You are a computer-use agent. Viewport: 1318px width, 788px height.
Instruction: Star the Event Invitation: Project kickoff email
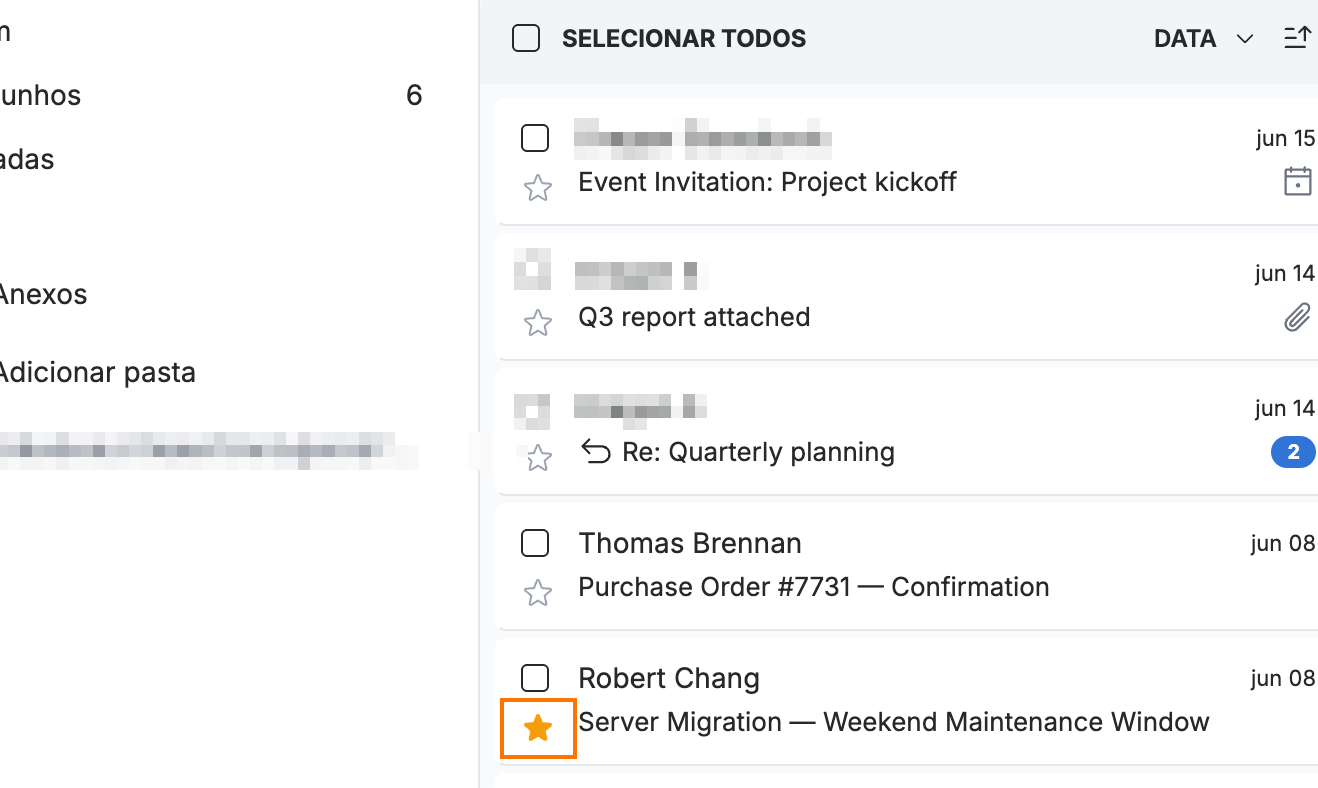pyautogui.click(x=538, y=188)
